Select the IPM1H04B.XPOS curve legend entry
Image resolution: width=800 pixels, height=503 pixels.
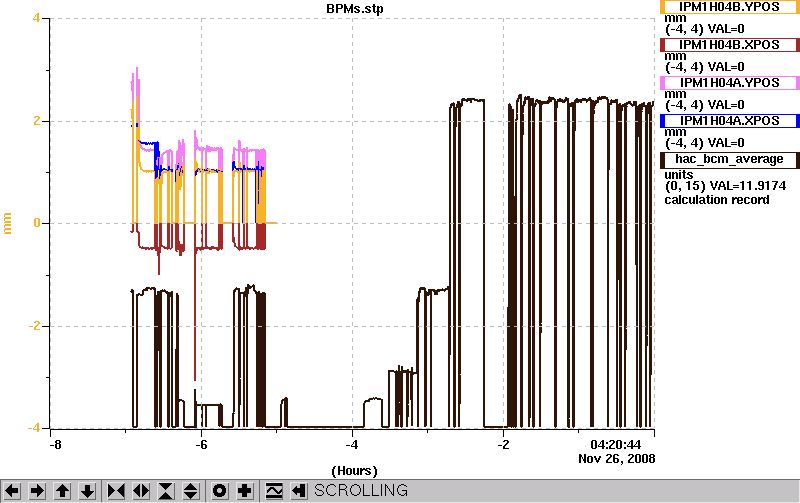point(730,45)
